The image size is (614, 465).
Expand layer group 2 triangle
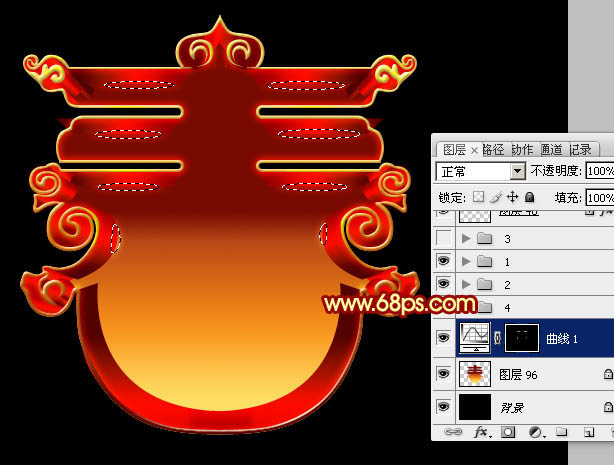click(466, 284)
